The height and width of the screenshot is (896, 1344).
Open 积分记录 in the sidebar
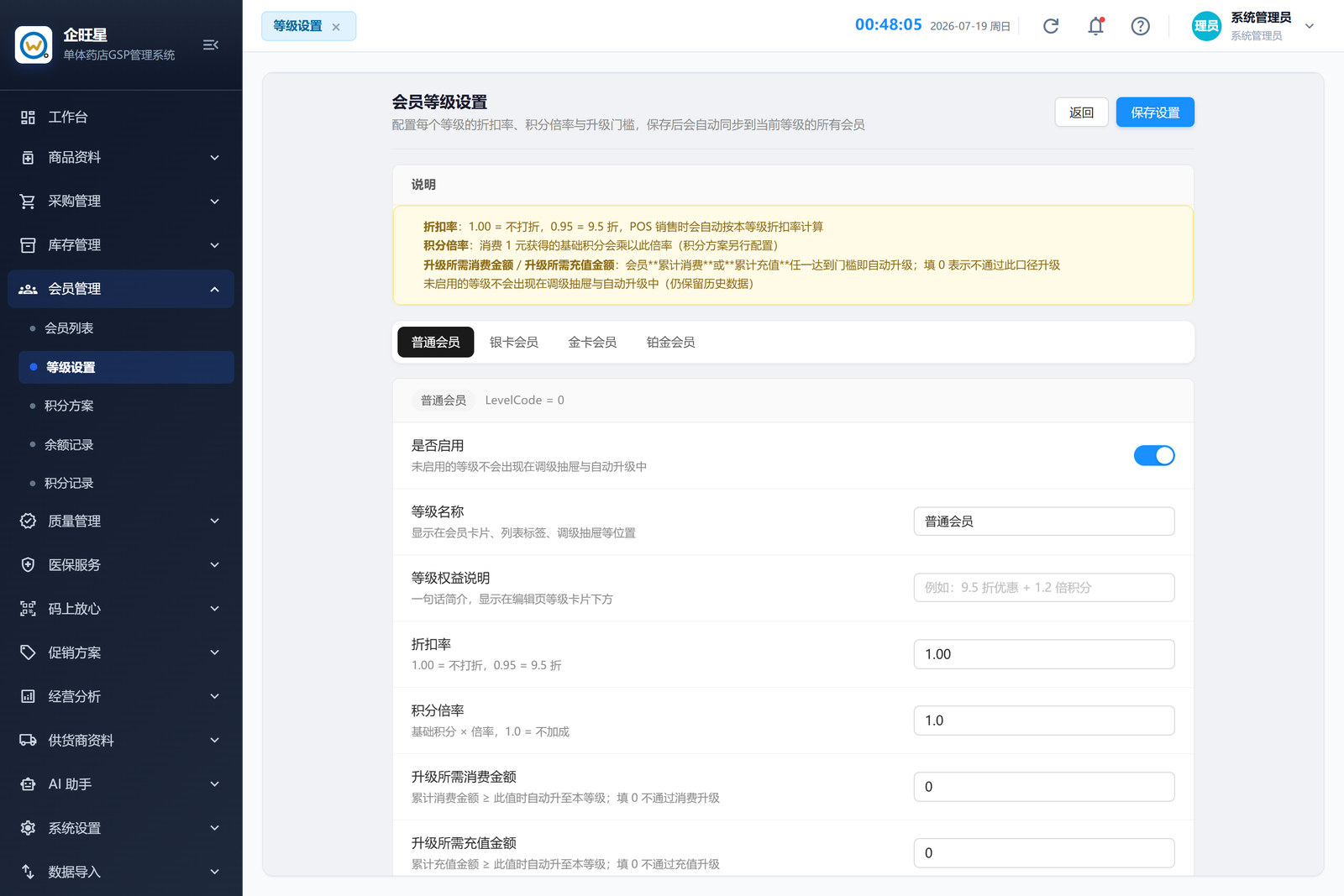point(126,483)
